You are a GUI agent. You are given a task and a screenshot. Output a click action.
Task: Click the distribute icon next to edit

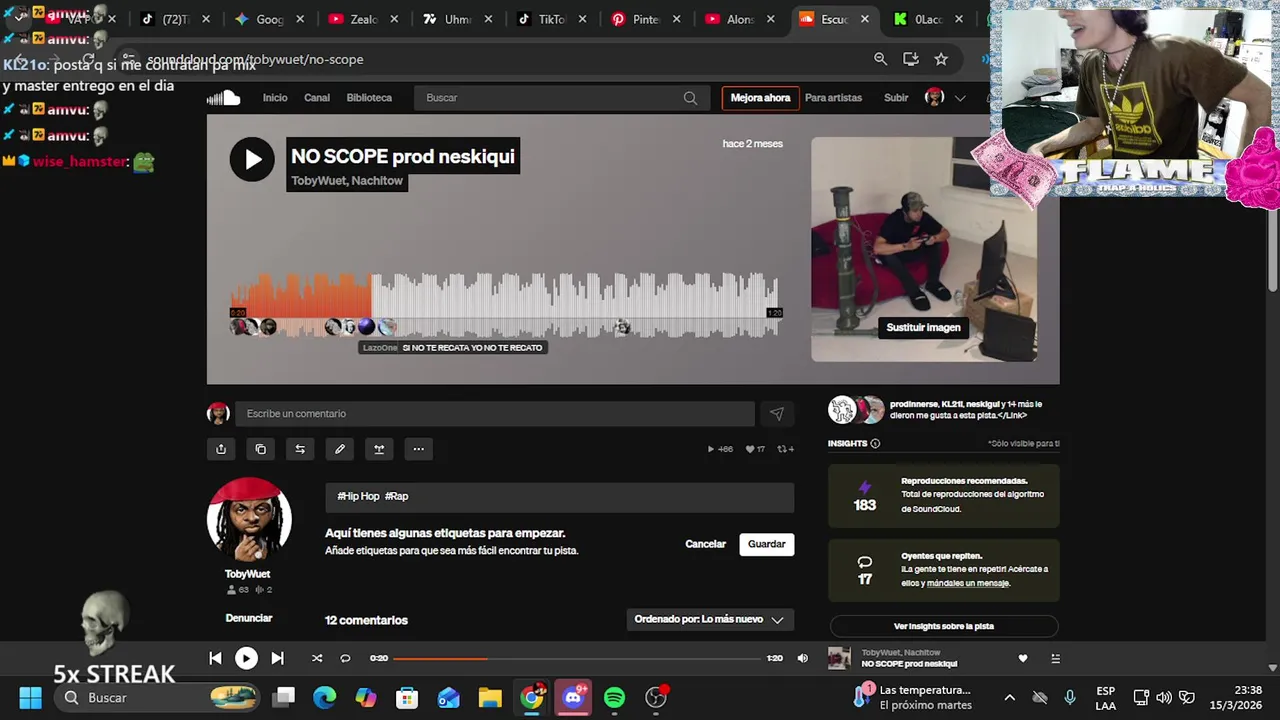pyautogui.click(x=379, y=449)
